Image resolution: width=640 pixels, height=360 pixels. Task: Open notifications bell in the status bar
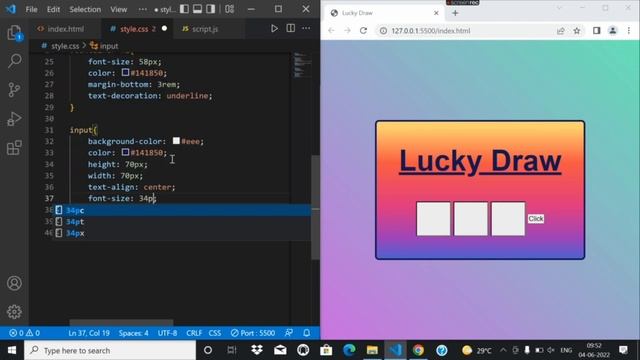coord(307,333)
